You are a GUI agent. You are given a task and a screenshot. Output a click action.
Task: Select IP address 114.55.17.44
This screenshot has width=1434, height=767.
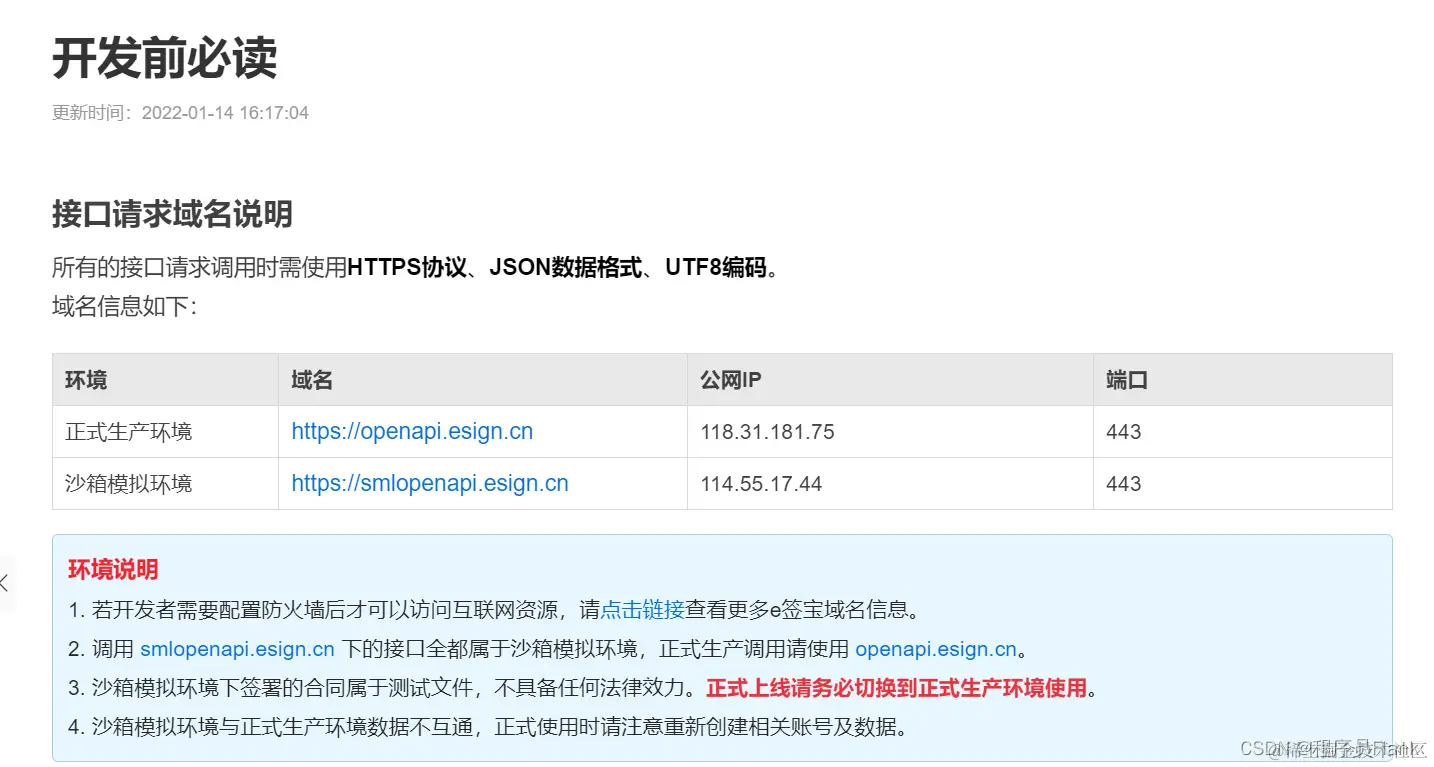(x=761, y=484)
